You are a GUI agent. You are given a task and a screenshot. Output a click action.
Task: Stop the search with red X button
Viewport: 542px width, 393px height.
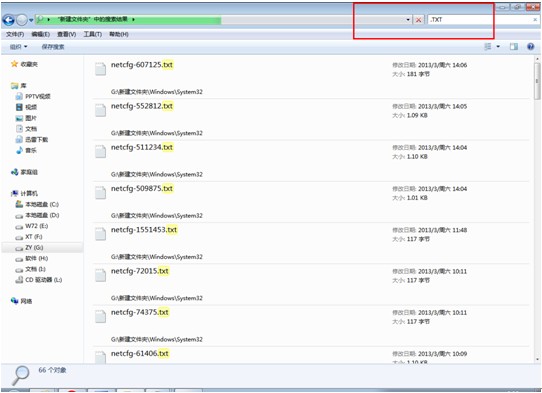(418, 20)
